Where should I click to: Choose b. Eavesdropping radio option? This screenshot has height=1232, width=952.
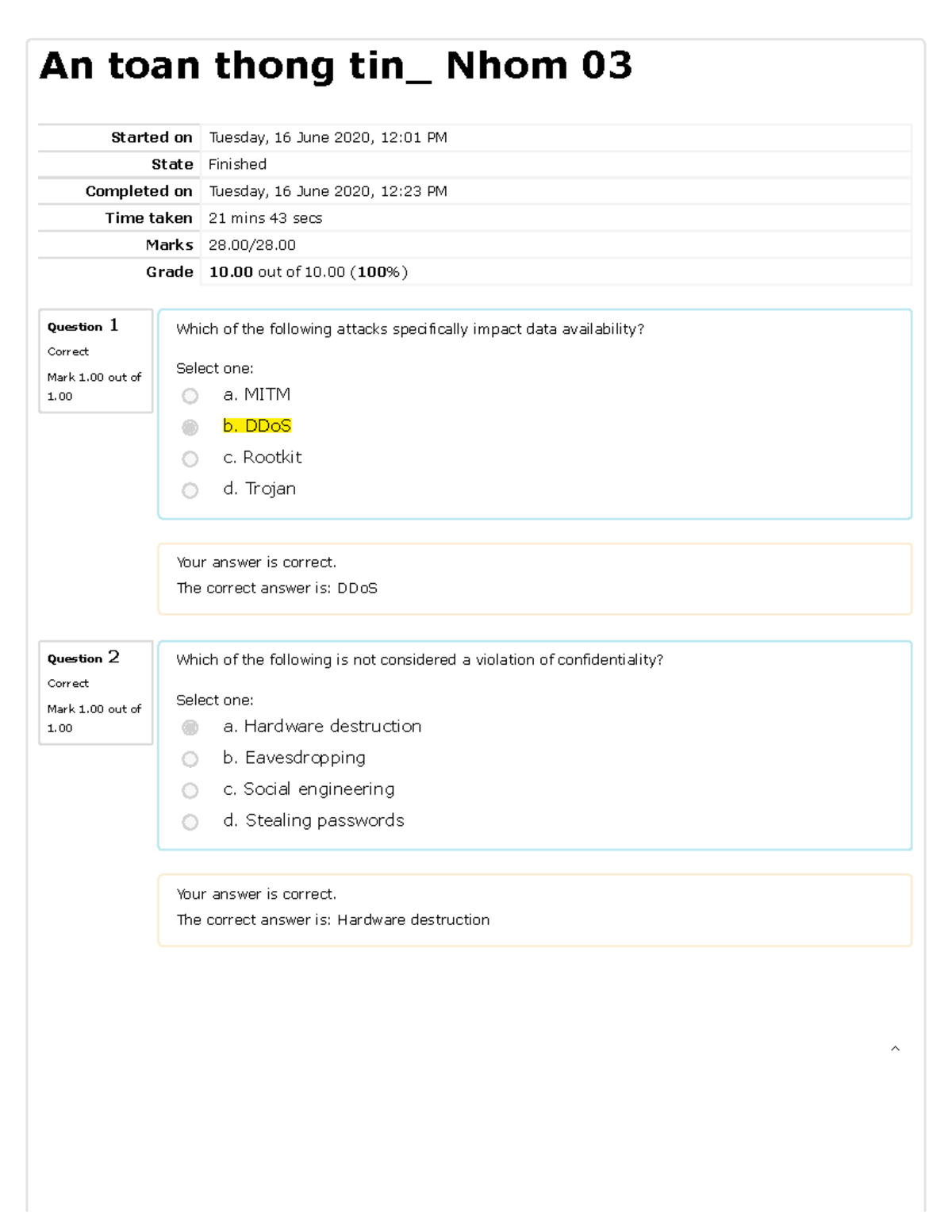point(190,759)
